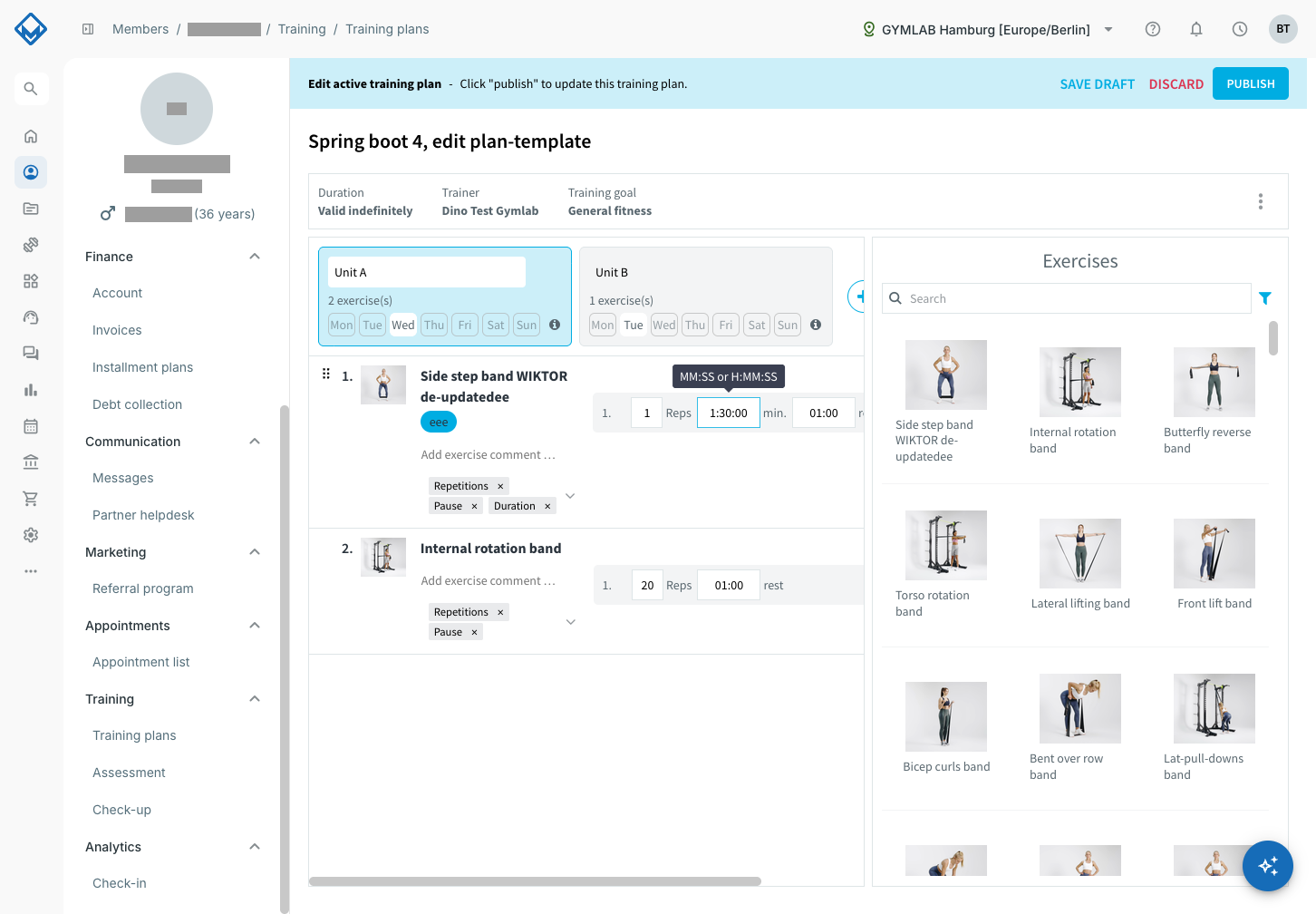Viewport: 1316px width, 914px height.
Task: Open the AI assistant sparkle button
Action: (x=1268, y=866)
